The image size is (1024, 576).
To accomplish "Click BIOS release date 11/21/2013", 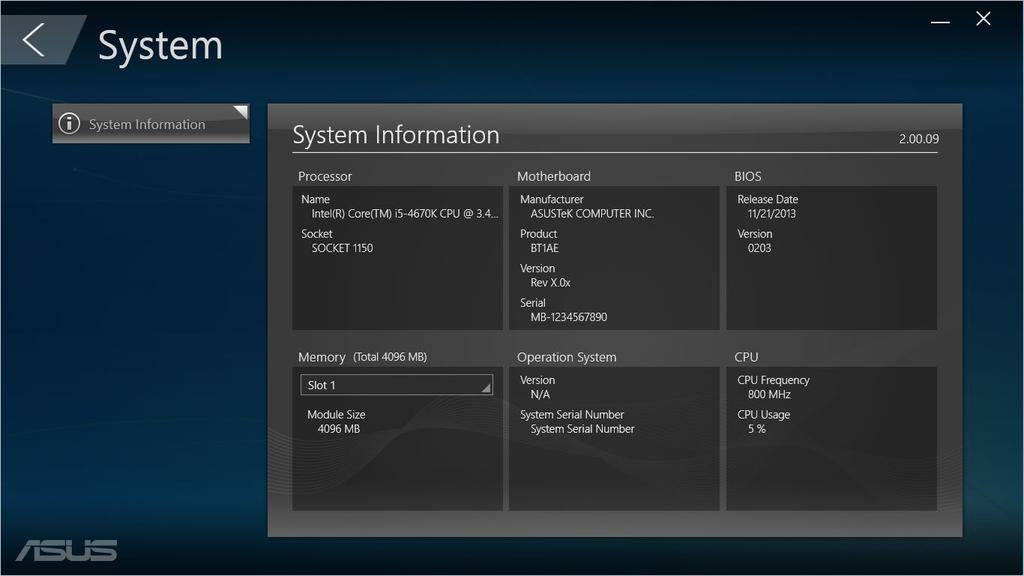I will click(771, 214).
